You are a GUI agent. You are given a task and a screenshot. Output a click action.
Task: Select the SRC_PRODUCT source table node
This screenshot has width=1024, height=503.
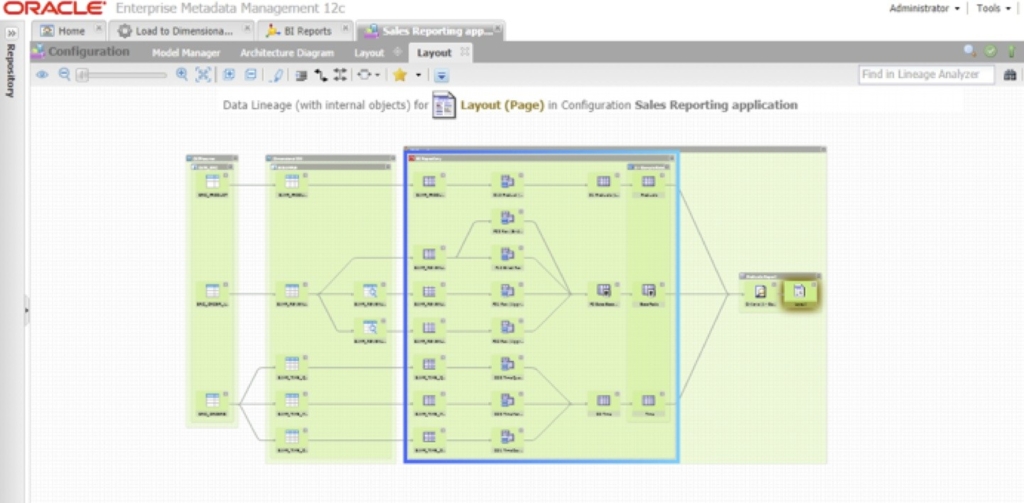tap(212, 185)
